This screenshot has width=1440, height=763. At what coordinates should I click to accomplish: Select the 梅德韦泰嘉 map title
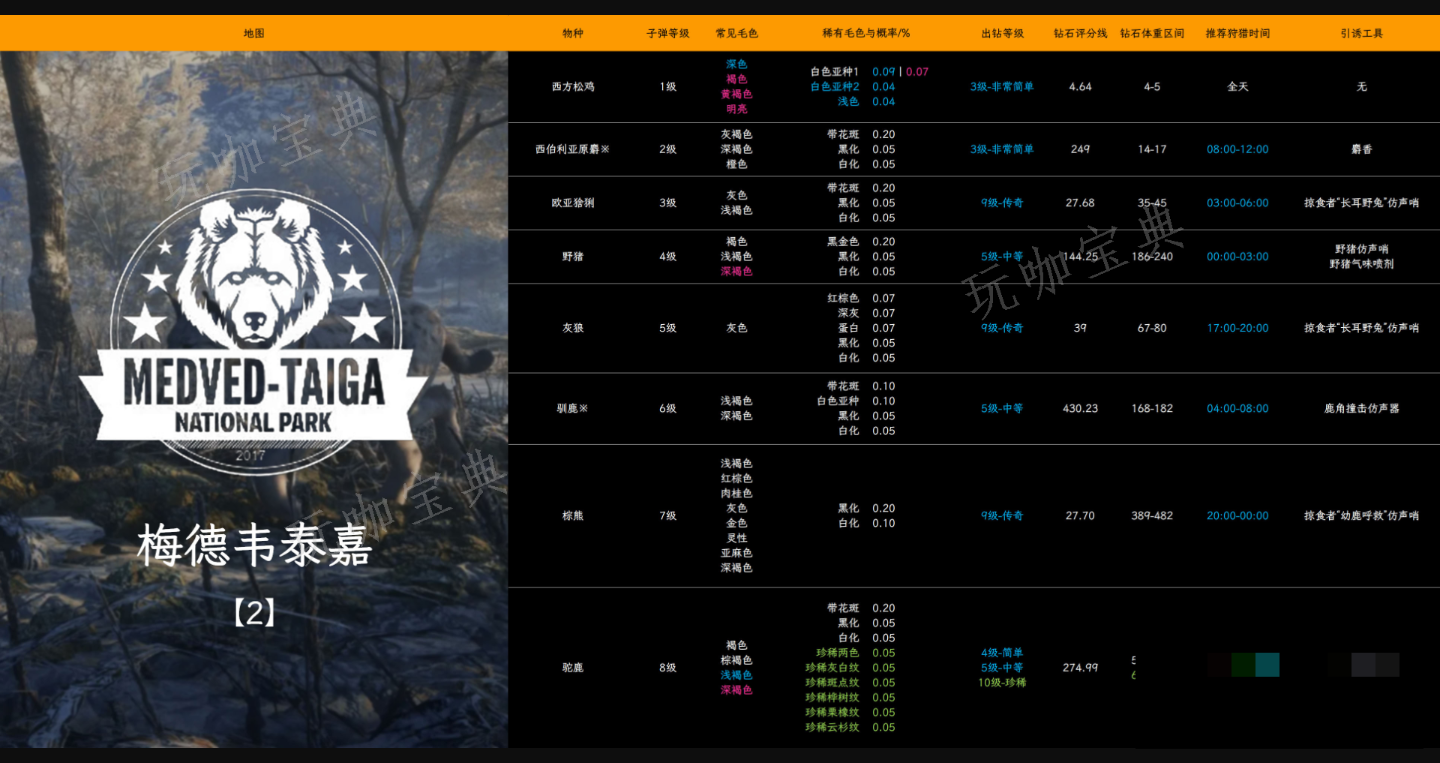click(x=254, y=546)
